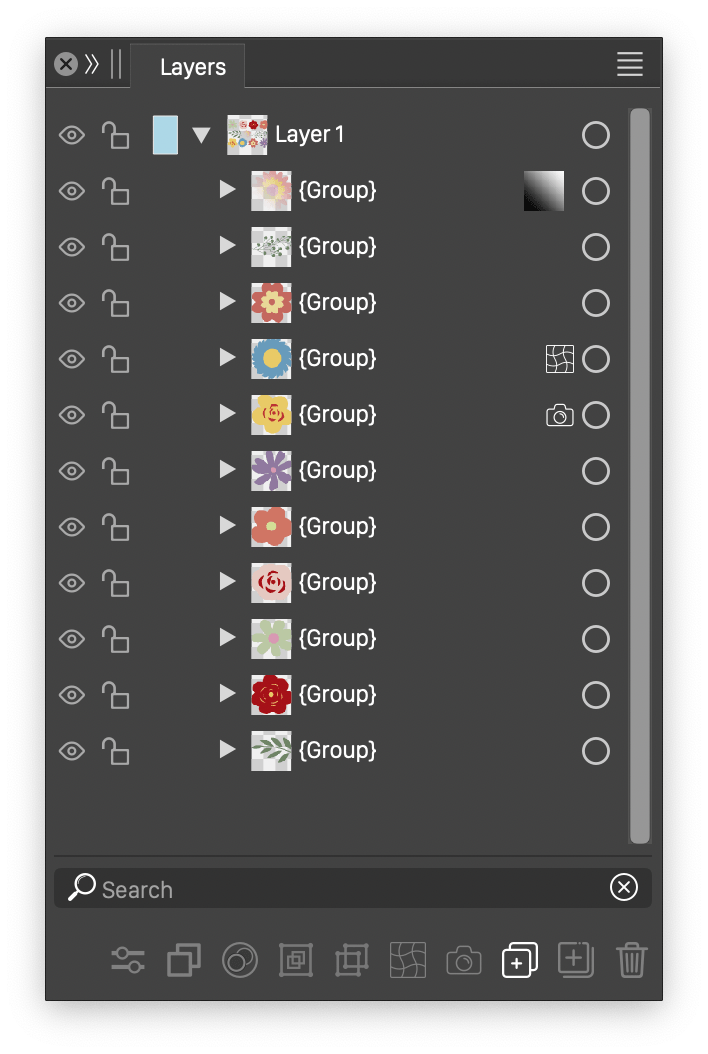
Task: Toggle visibility of the bottom leaf {Group}
Action: 71,751
